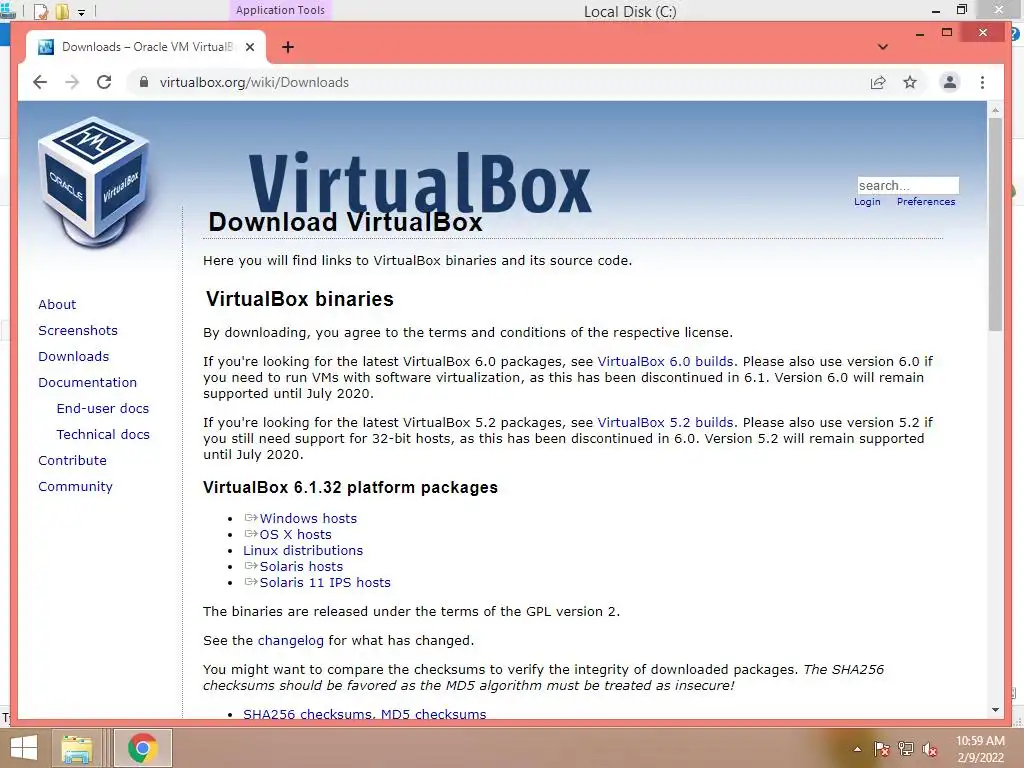Click the browser forward arrow
This screenshot has height=768, width=1024.
(72, 82)
